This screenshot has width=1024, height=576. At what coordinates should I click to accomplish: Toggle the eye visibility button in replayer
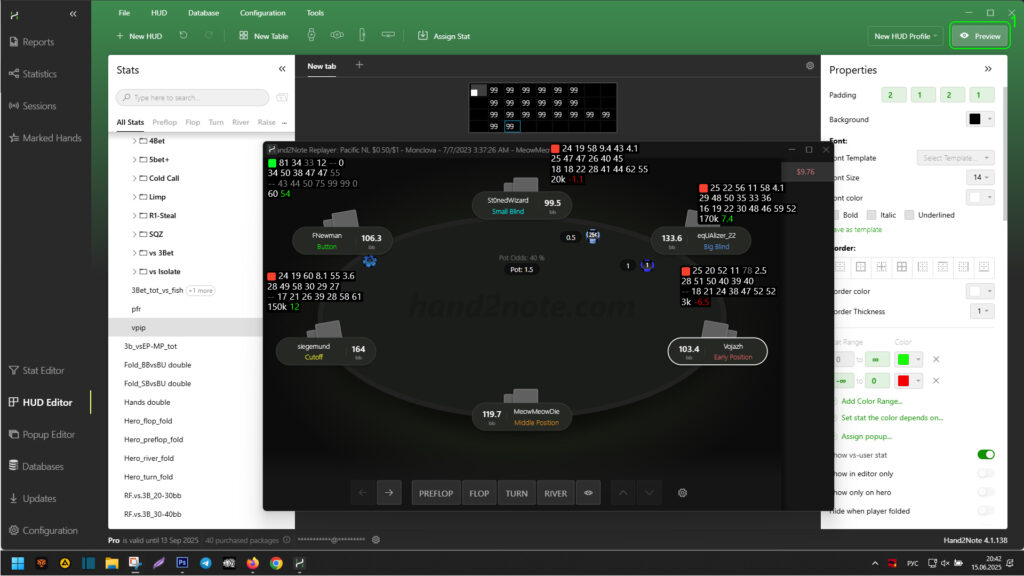point(588,493)
